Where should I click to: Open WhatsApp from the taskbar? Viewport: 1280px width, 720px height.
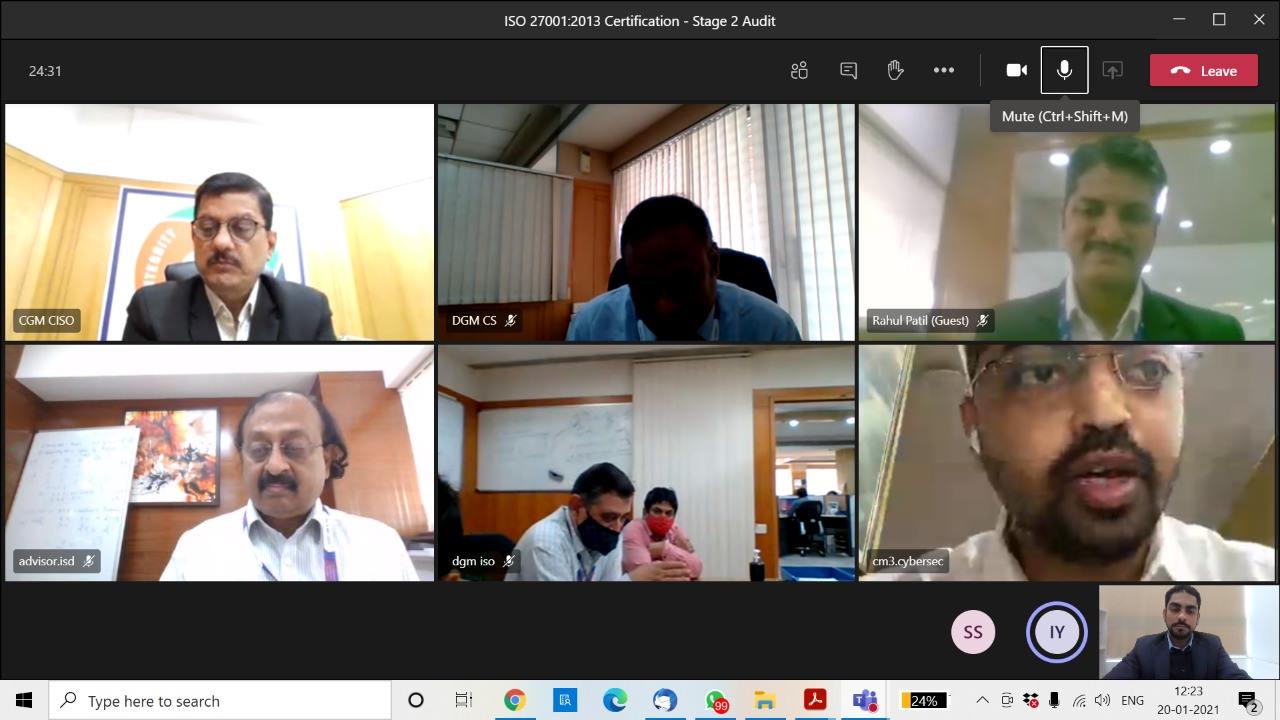(x=715, y=700)
